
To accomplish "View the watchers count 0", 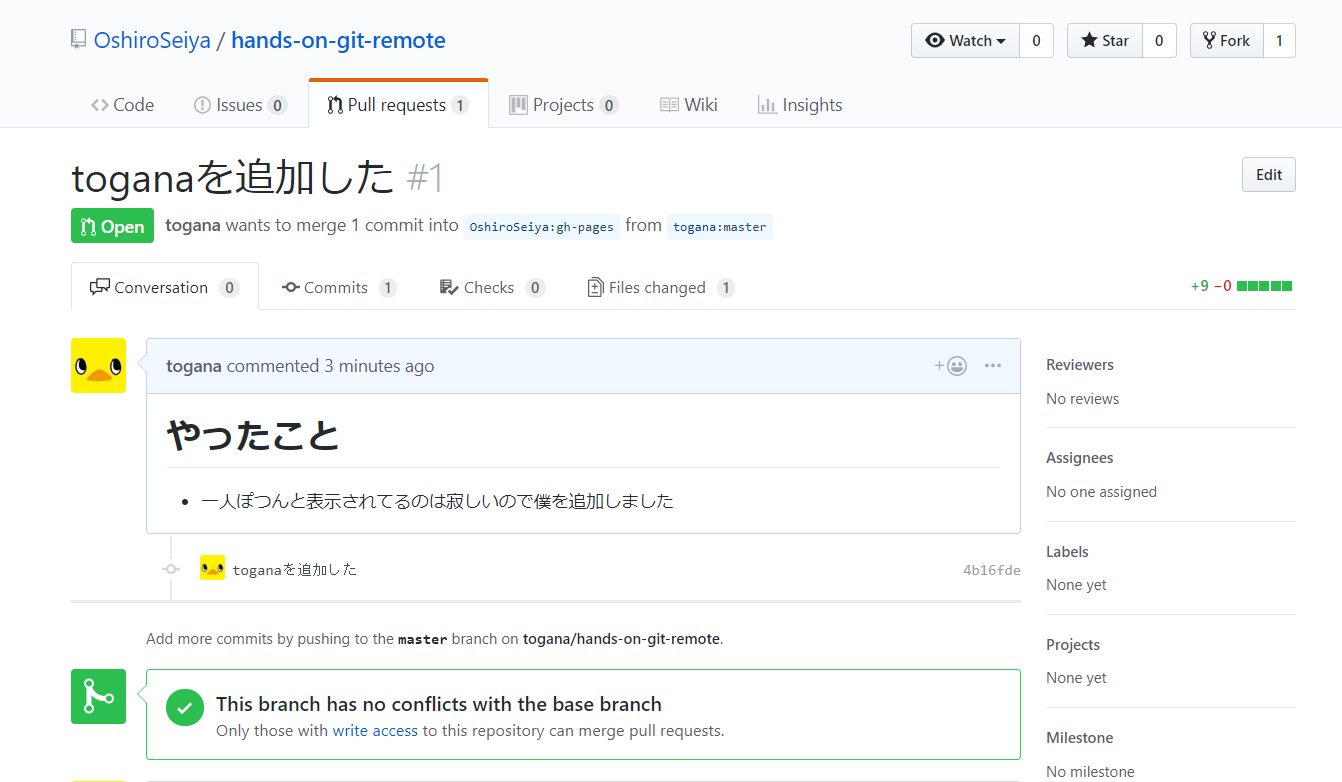I will (1036, 41).
